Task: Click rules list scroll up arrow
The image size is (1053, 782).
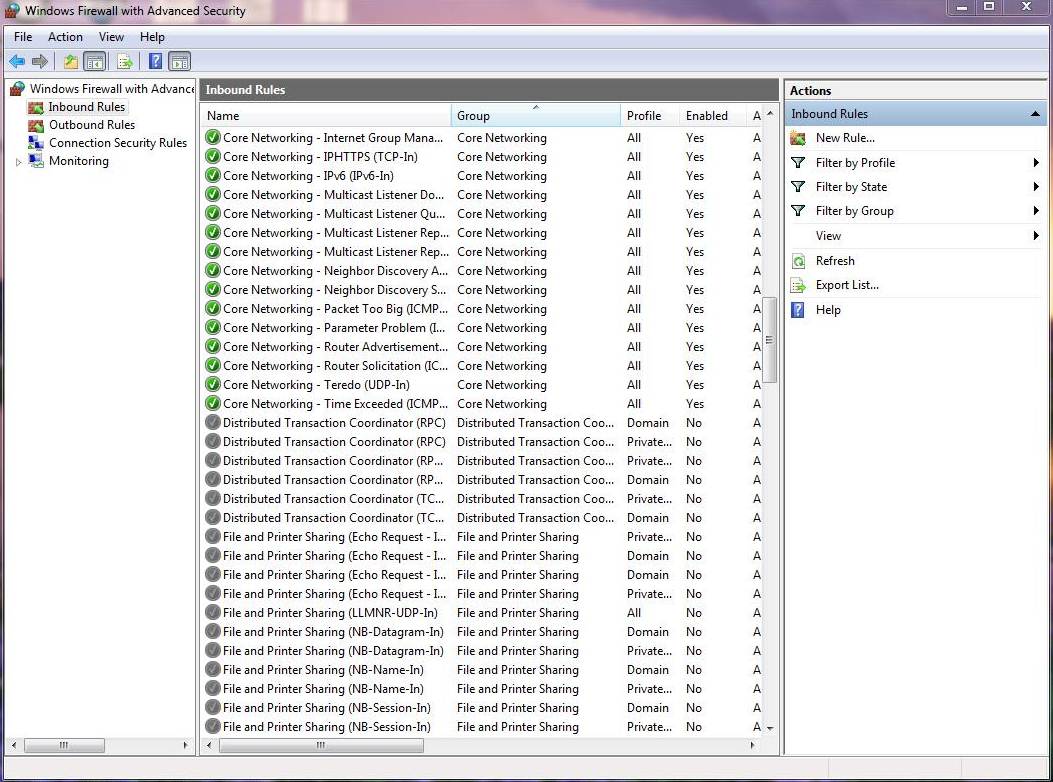Action: click(x=770, y=114)
